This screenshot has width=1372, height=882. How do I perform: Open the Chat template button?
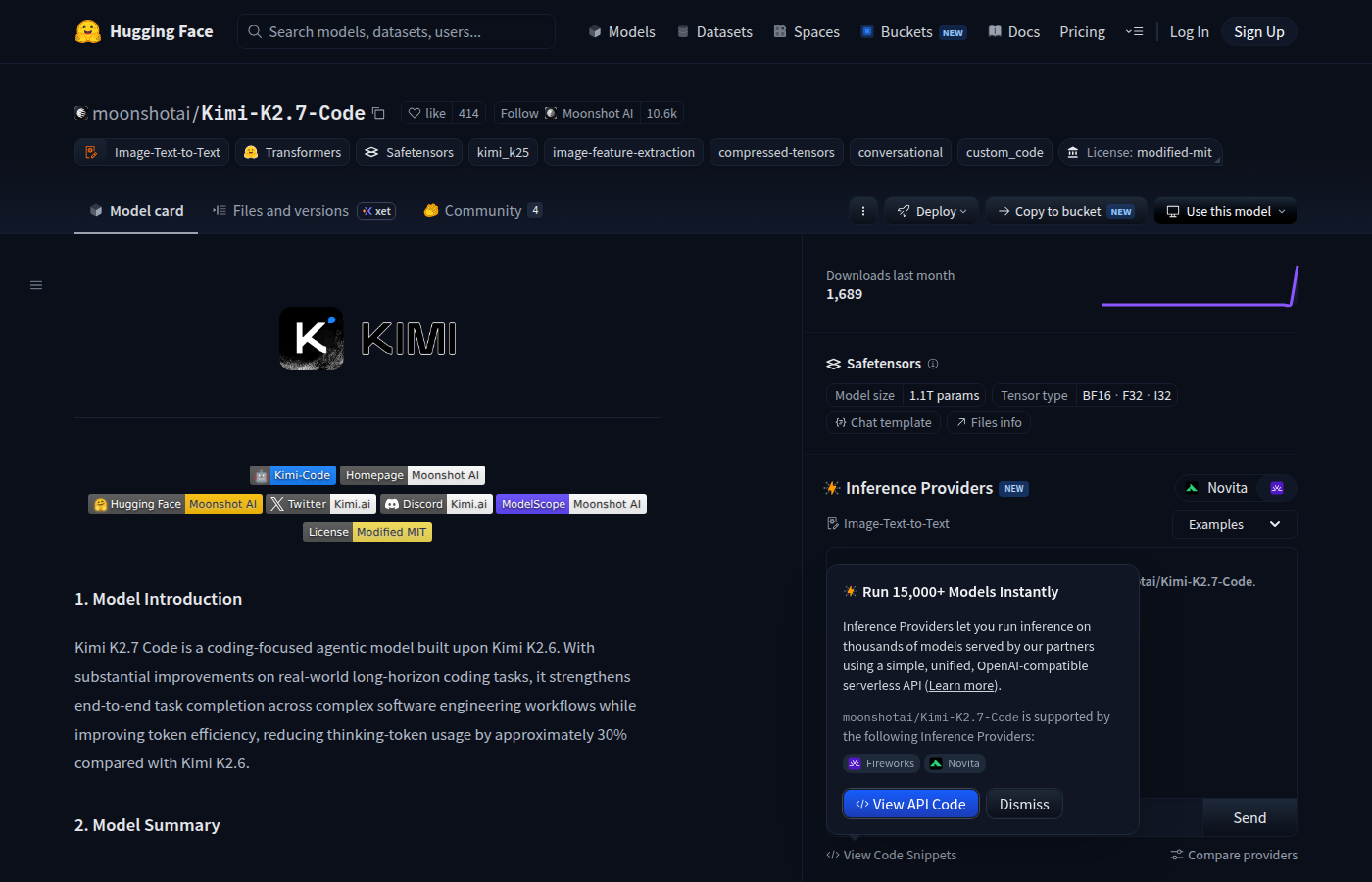pos(884,422)
